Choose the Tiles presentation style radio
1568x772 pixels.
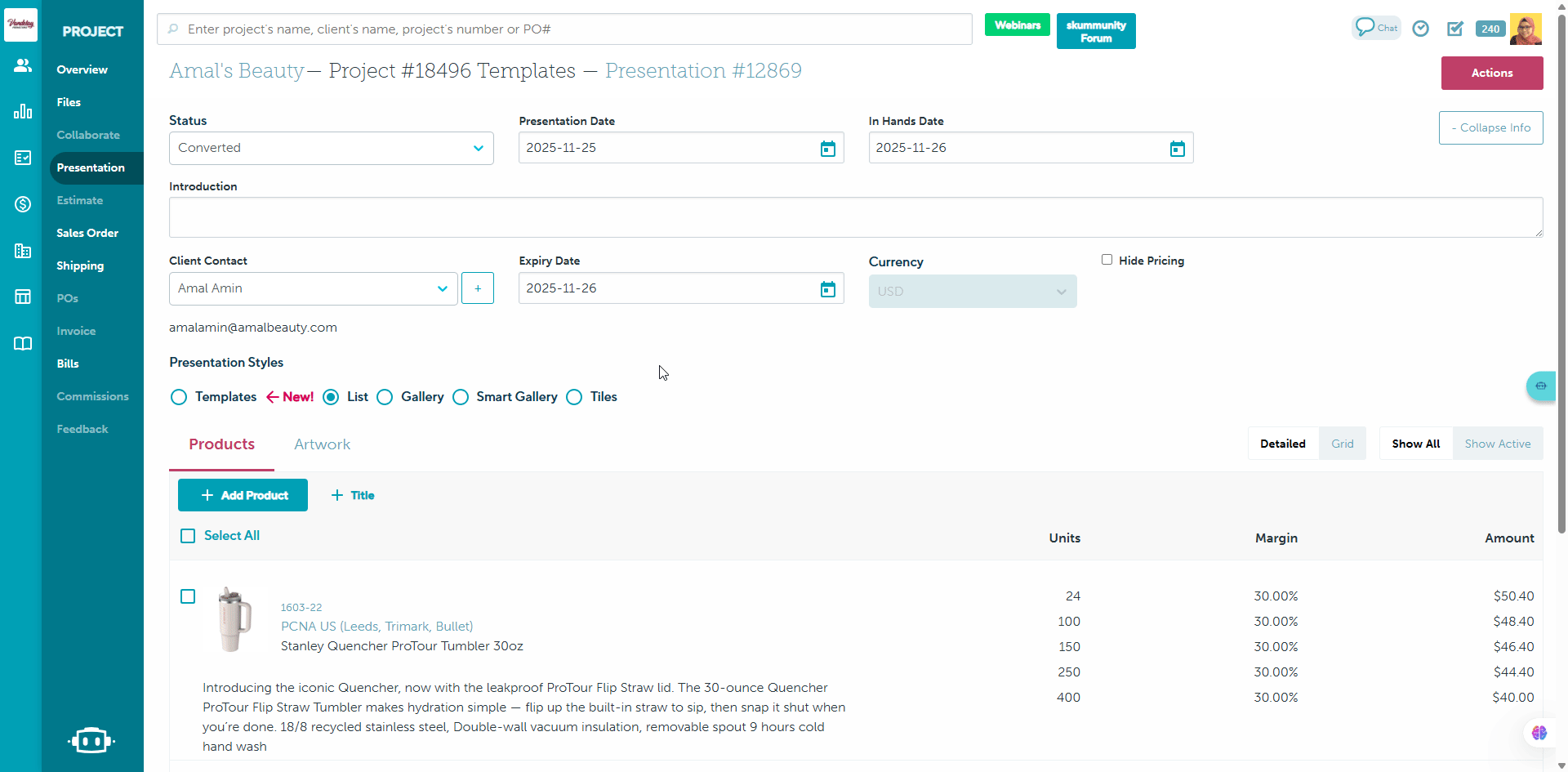(575, 397)
